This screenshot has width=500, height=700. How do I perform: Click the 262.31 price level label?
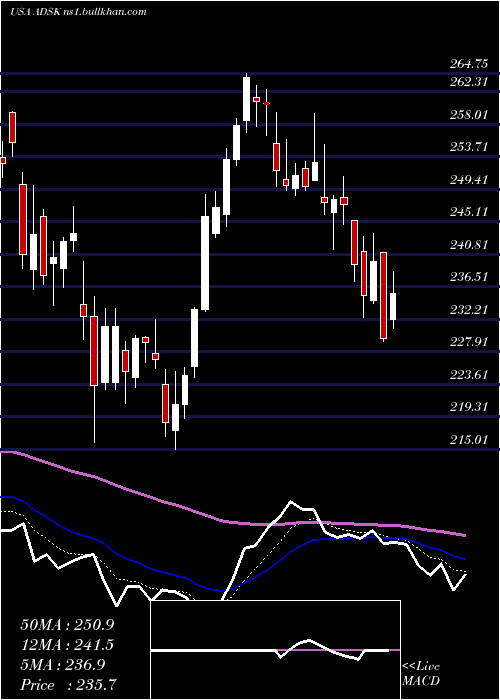click(x=468, y=82)
